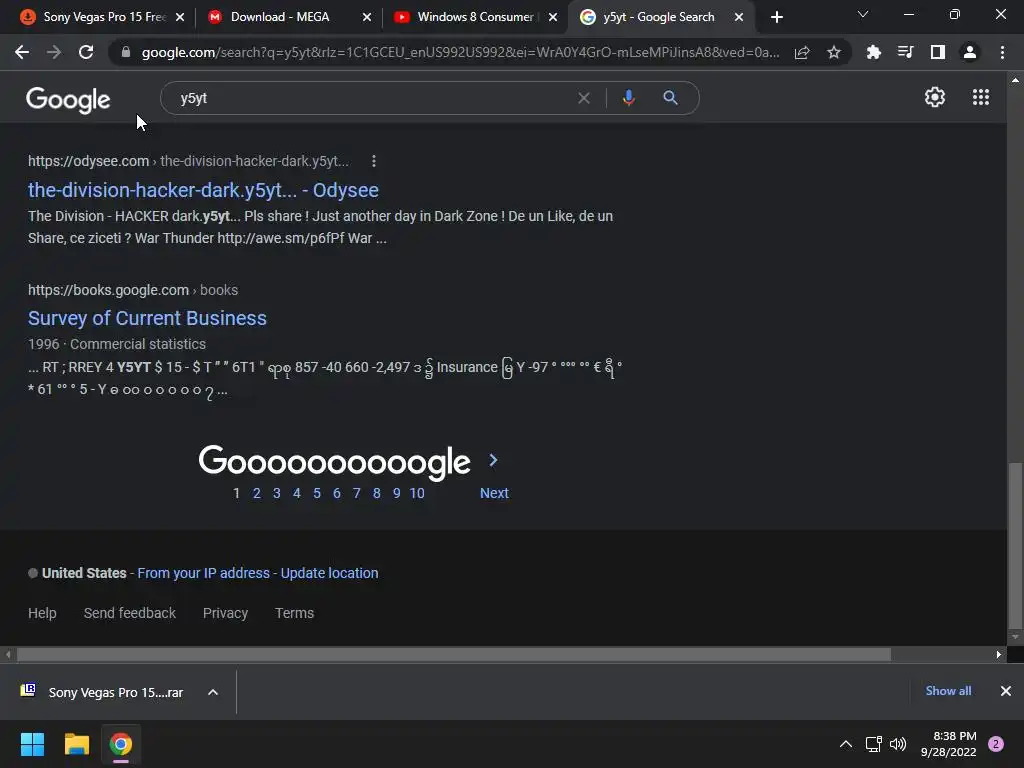The width and height of the screenshot is (1024, 768).
Task: Close the y5yt - Google Search tab
Action: 739,17
